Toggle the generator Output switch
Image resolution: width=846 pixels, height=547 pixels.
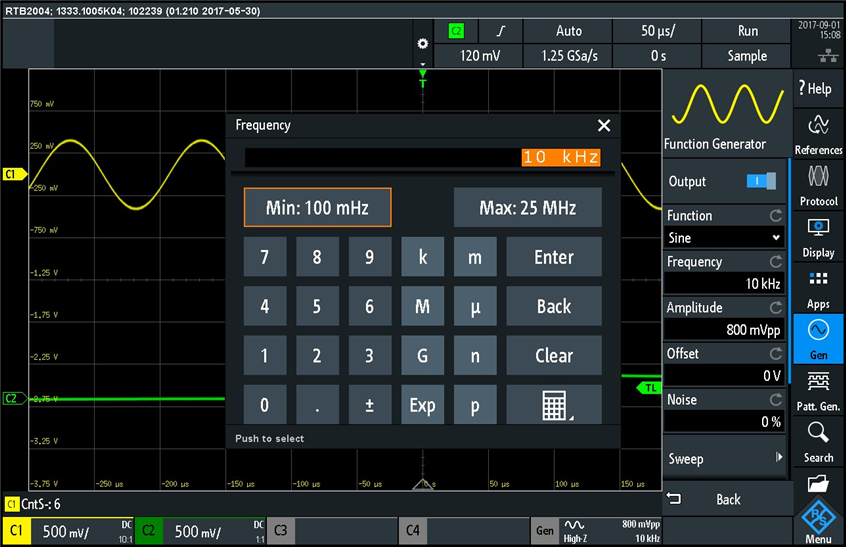click(x=761, y=181)
